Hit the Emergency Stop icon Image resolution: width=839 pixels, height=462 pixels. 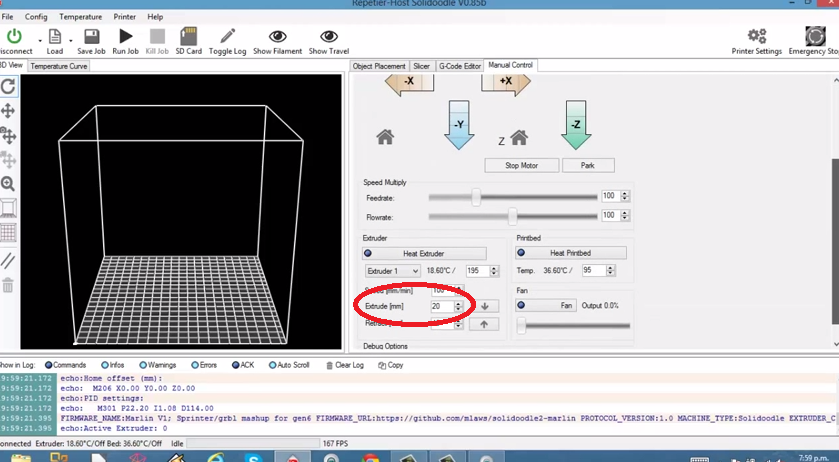point(815,36)
